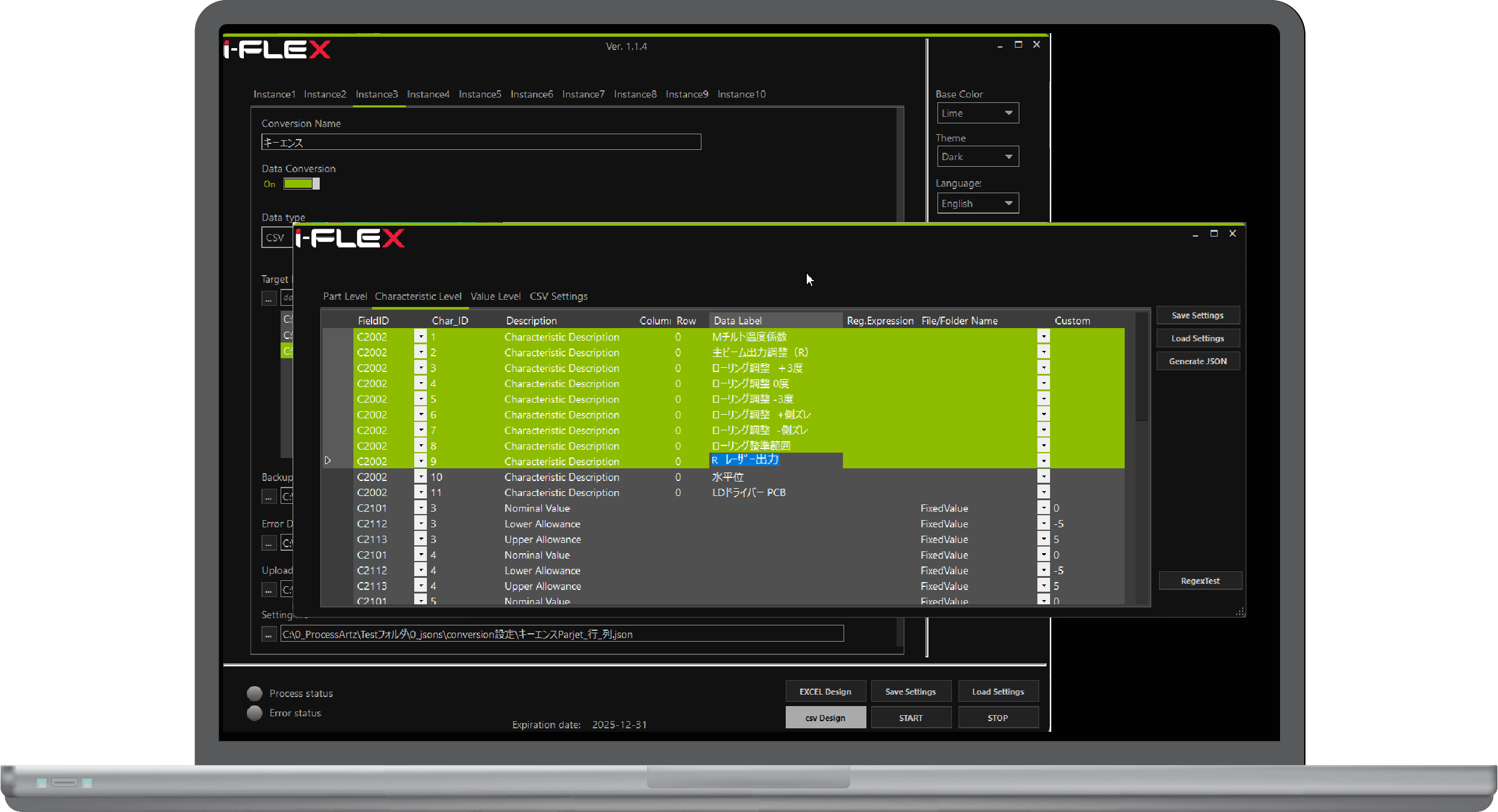
Task: Click the browse button under Error folder
Action: click(269, 543)
